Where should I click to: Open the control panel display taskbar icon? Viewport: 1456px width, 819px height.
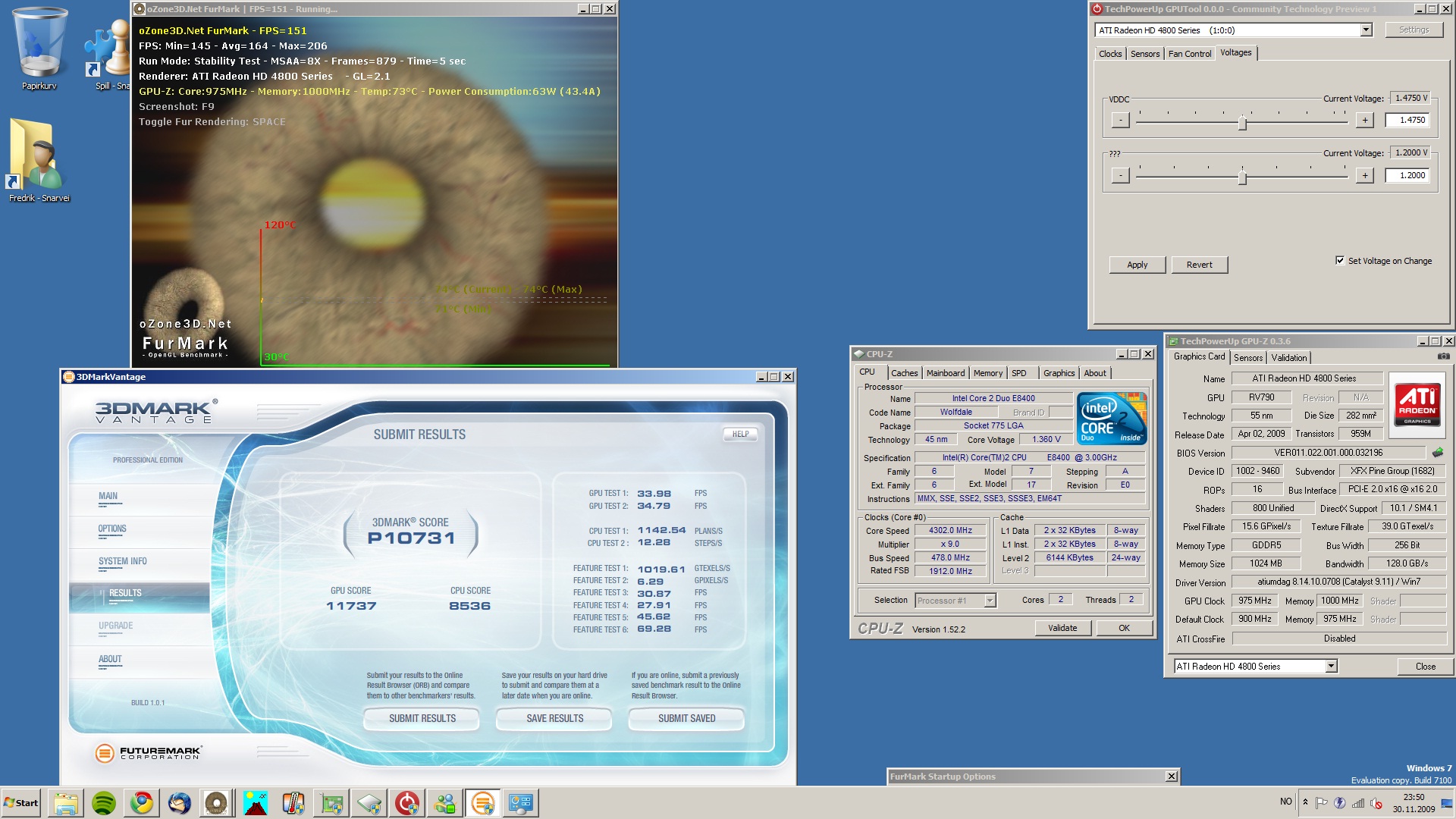(x=521, y=803)
